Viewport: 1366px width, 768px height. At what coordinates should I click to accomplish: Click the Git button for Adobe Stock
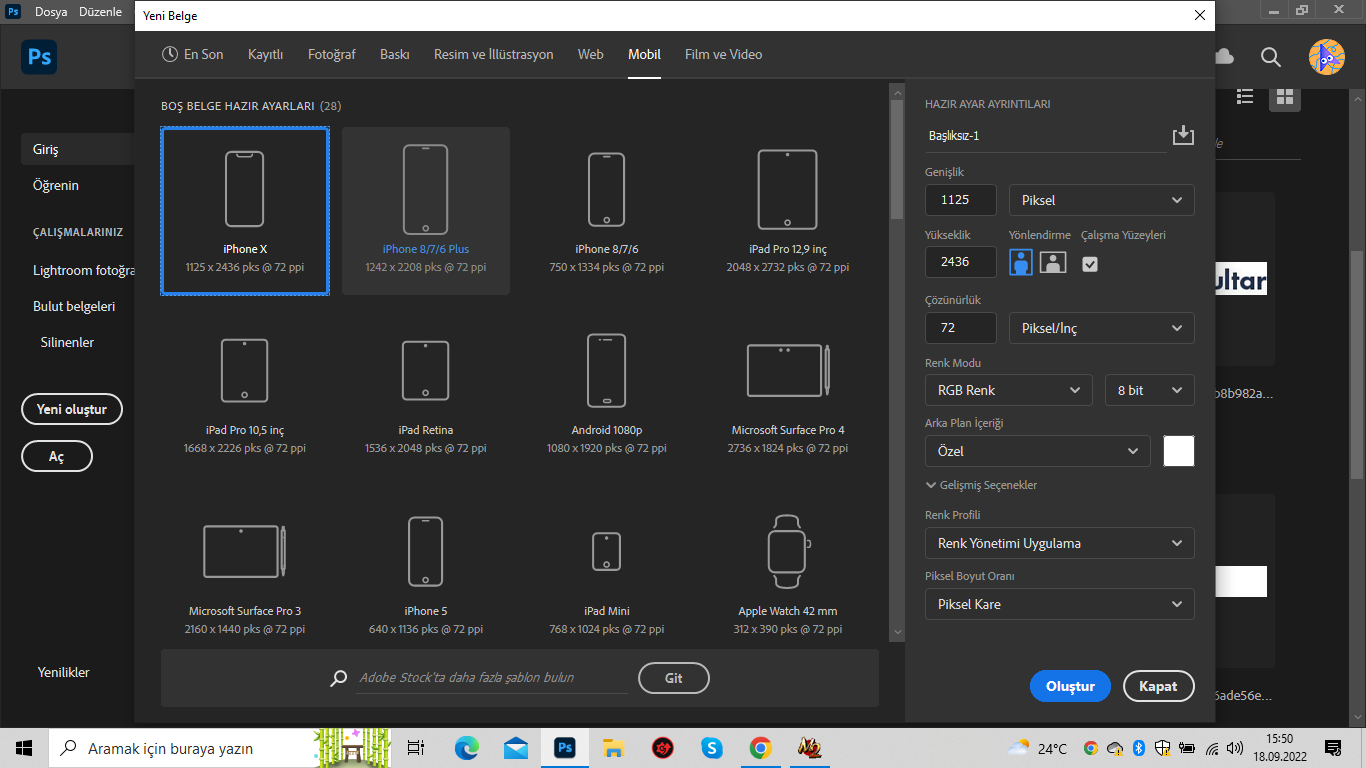(x=674, y=678)
